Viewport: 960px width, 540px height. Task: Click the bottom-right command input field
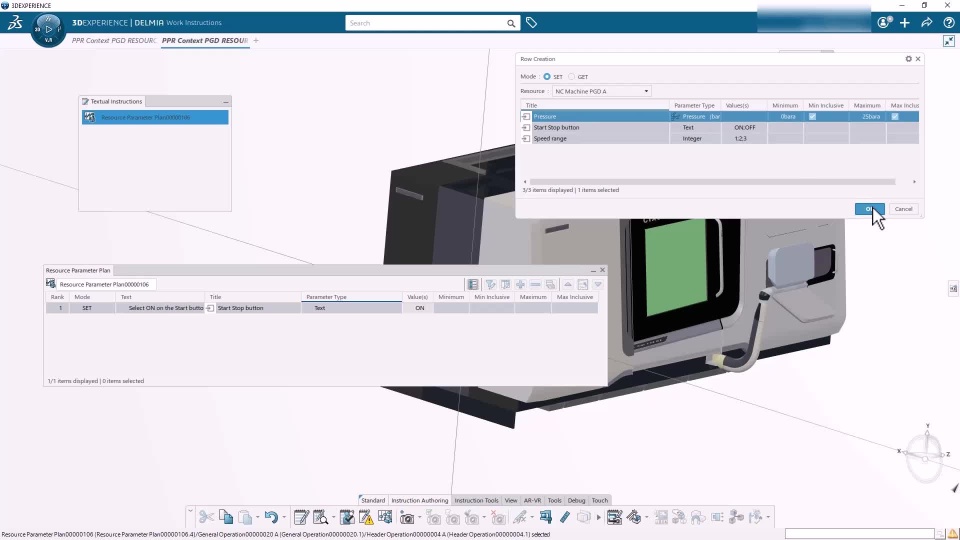(x=859, y=534)
